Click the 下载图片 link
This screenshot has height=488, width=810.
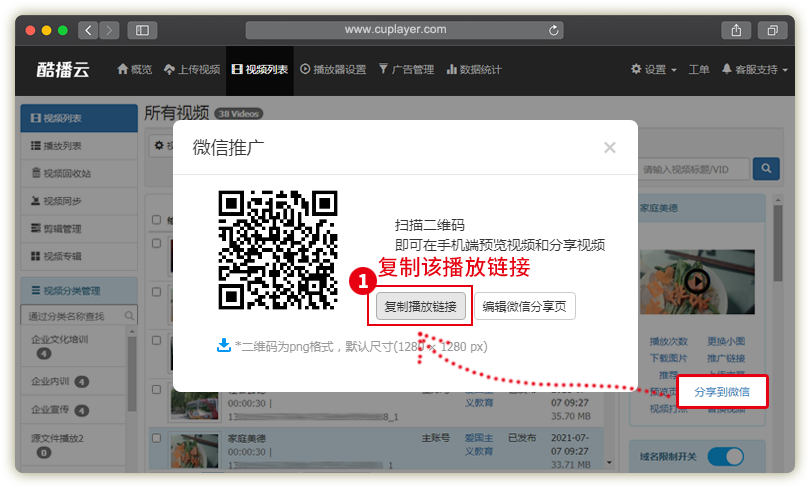pos(668,358)
